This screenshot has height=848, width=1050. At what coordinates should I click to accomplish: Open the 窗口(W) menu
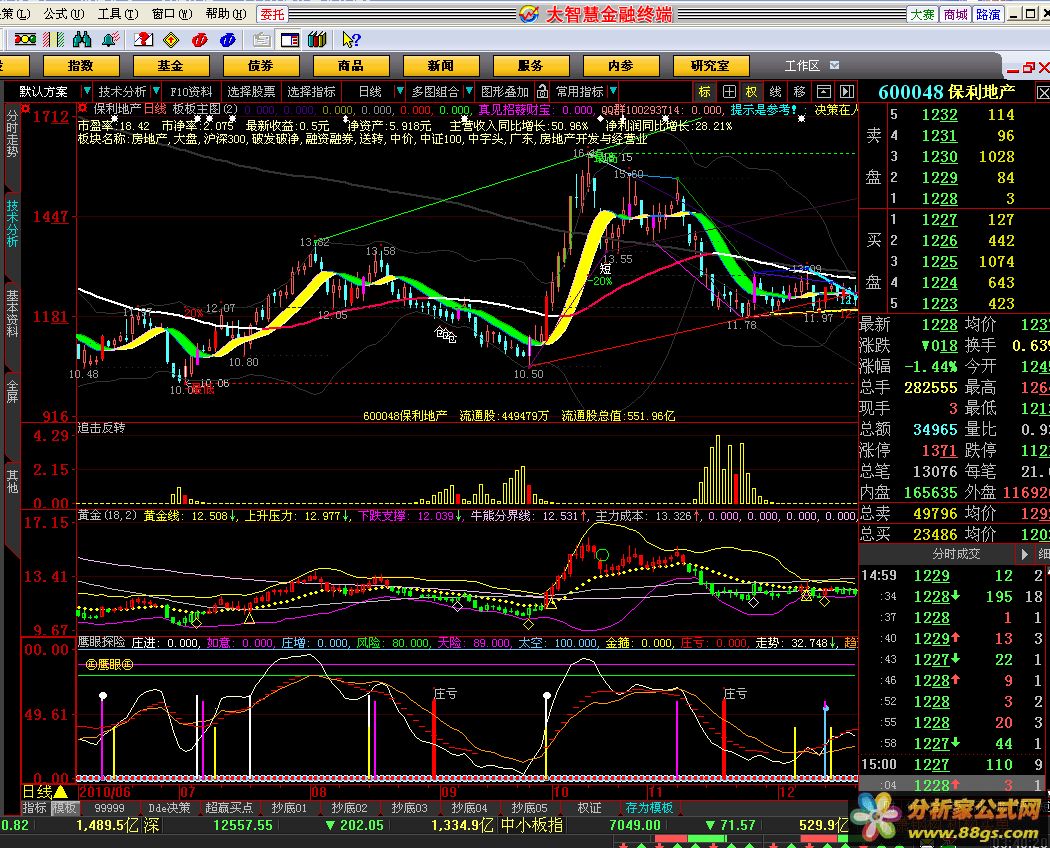pyautogui.click(x=172, y=14)
